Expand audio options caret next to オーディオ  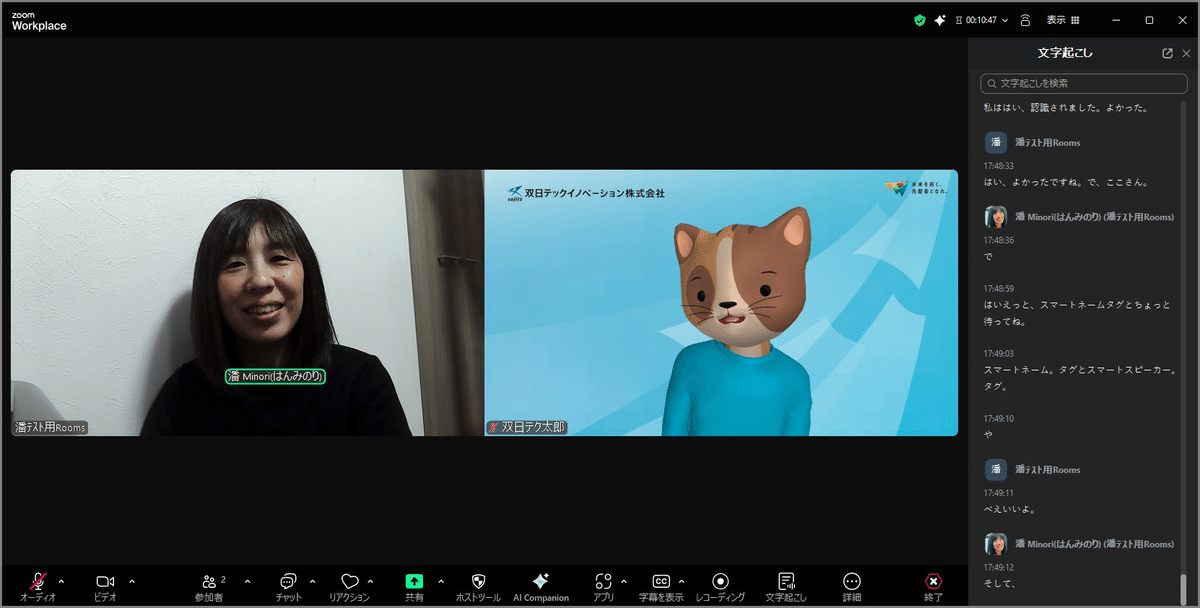point(61,581)
